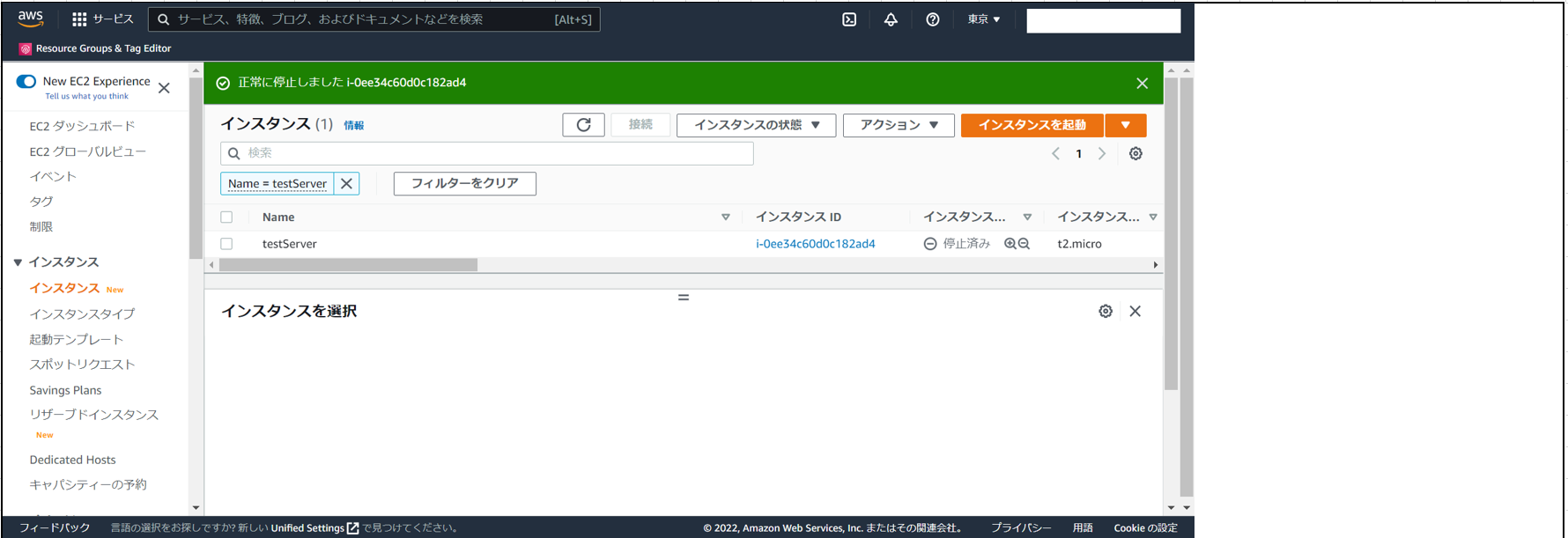The height and width of the screenshot is (538, 1568).
Task: Open Feedback in the footer
Action: tap(55, 528)
